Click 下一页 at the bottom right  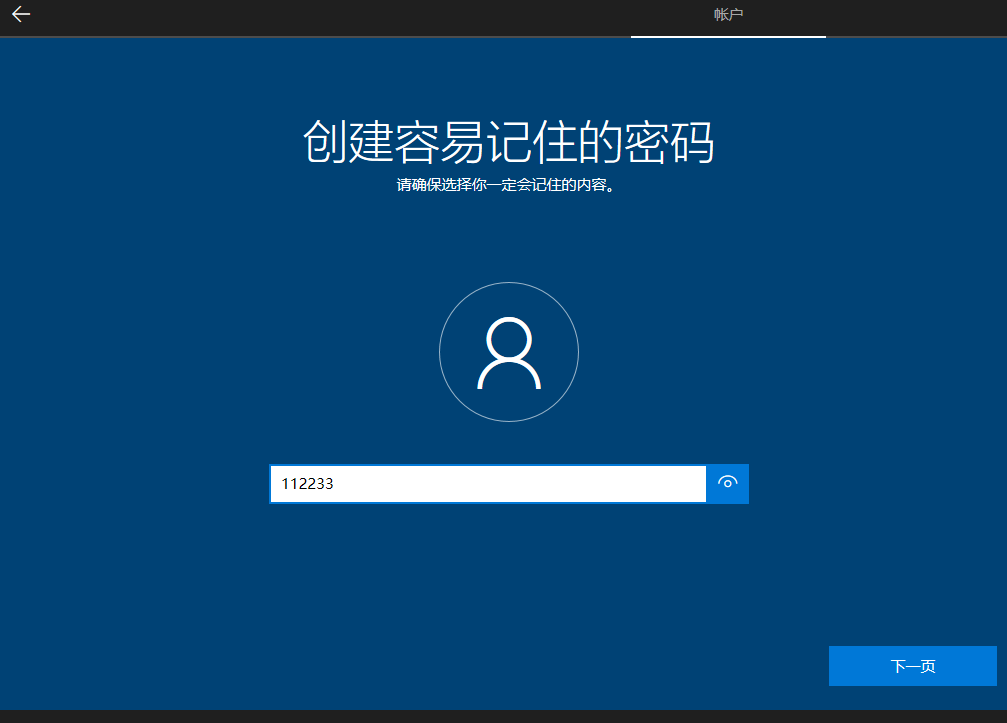click(911, 665)
